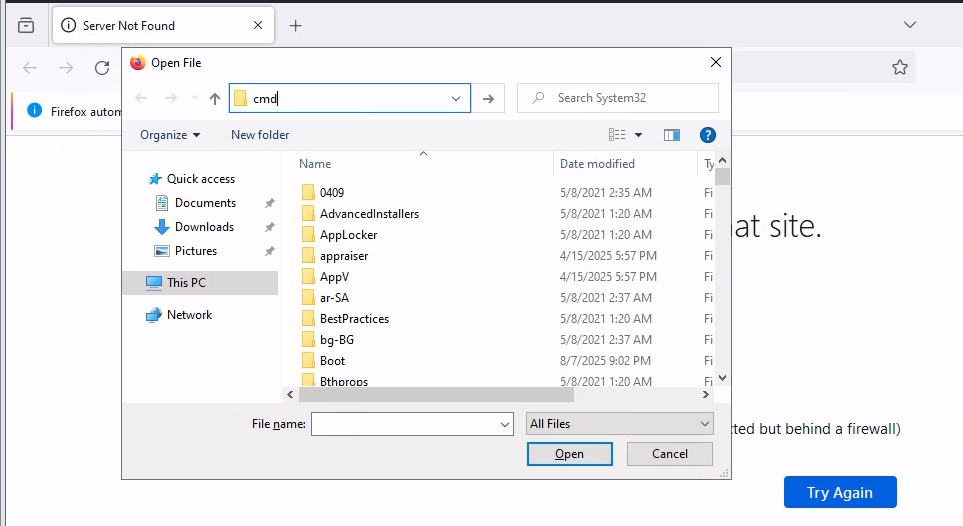The width and height of the screenshot is (963, 526).
Task: Open a new browser tab
Action: pyautogui.click(x=295, y=26)
